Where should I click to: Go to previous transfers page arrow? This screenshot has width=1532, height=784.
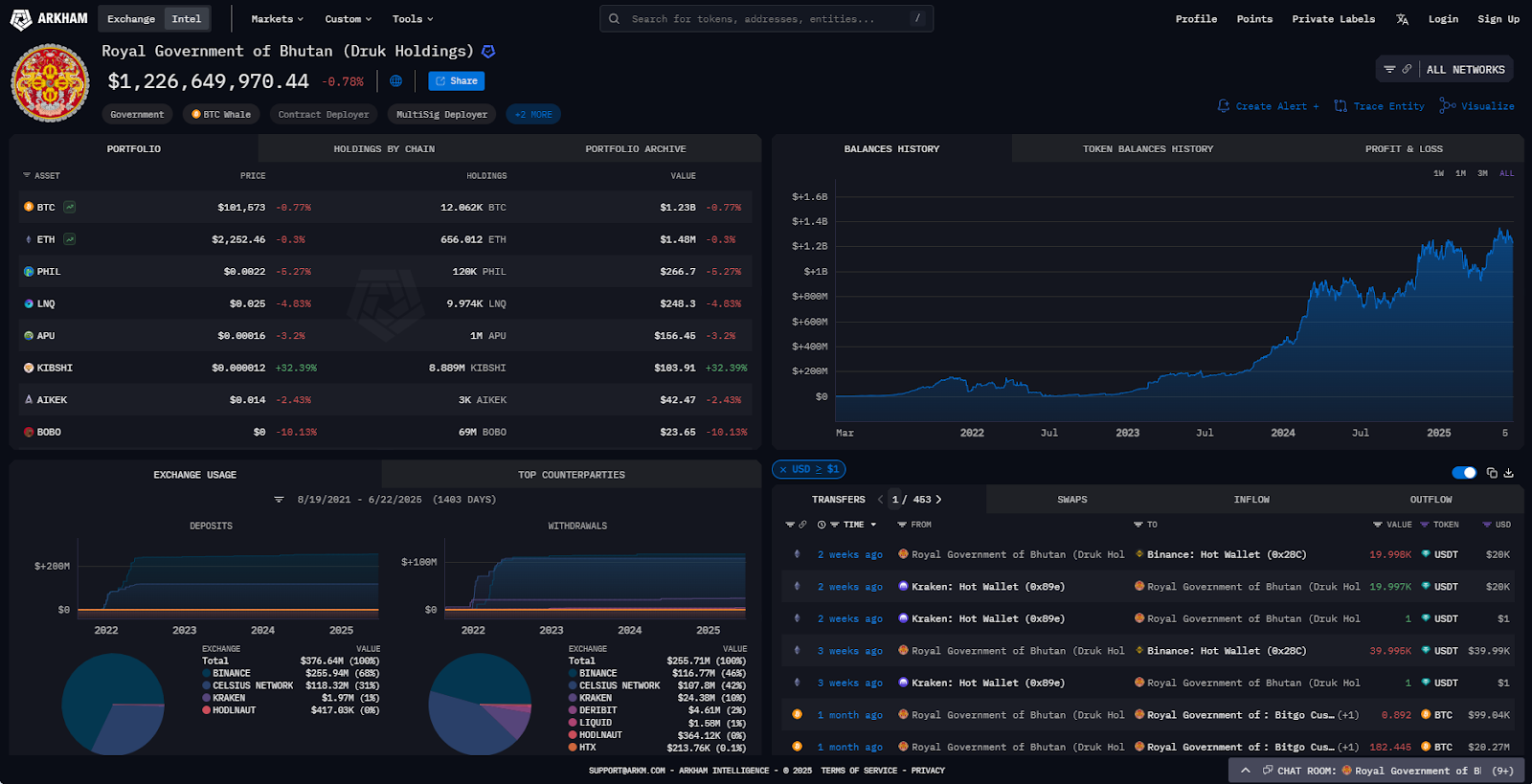[x=880, y=500]
